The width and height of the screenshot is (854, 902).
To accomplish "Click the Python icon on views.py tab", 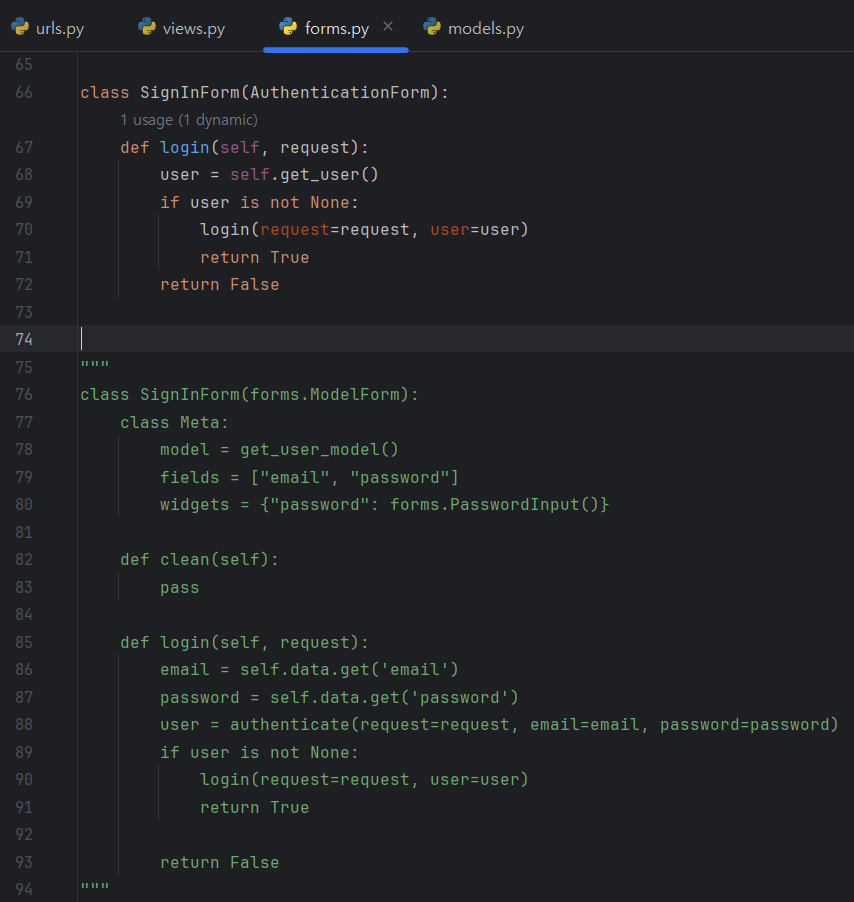I will (x=147, y=27).
